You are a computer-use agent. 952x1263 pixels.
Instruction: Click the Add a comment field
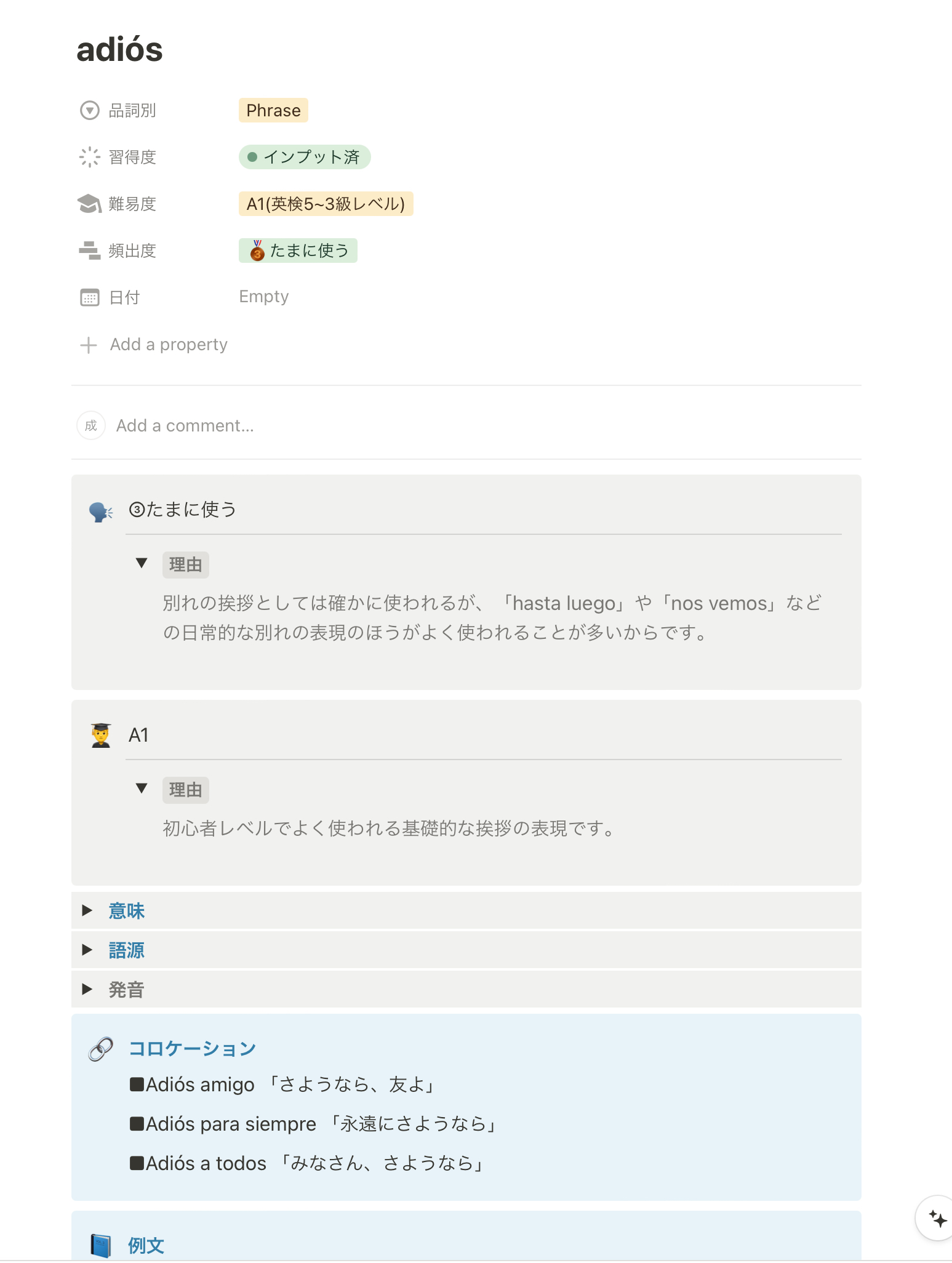click(x=185, y=426)
